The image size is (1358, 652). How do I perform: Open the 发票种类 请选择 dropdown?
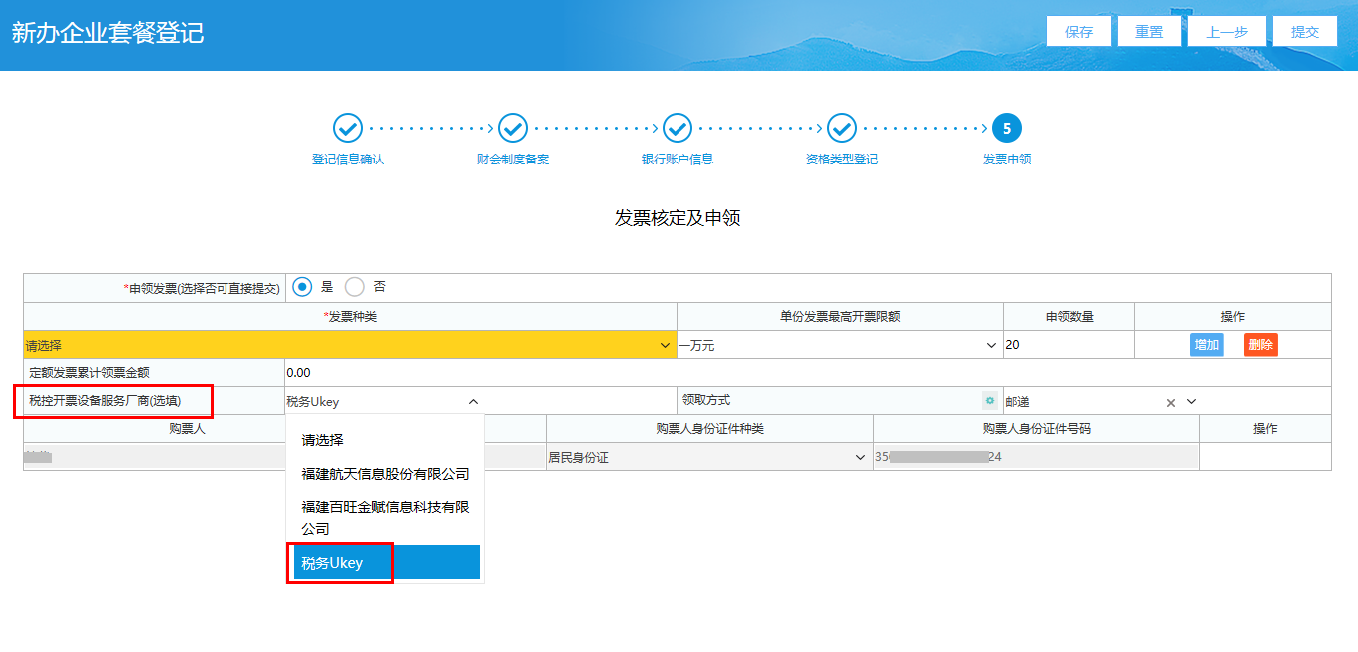[349, 345]
